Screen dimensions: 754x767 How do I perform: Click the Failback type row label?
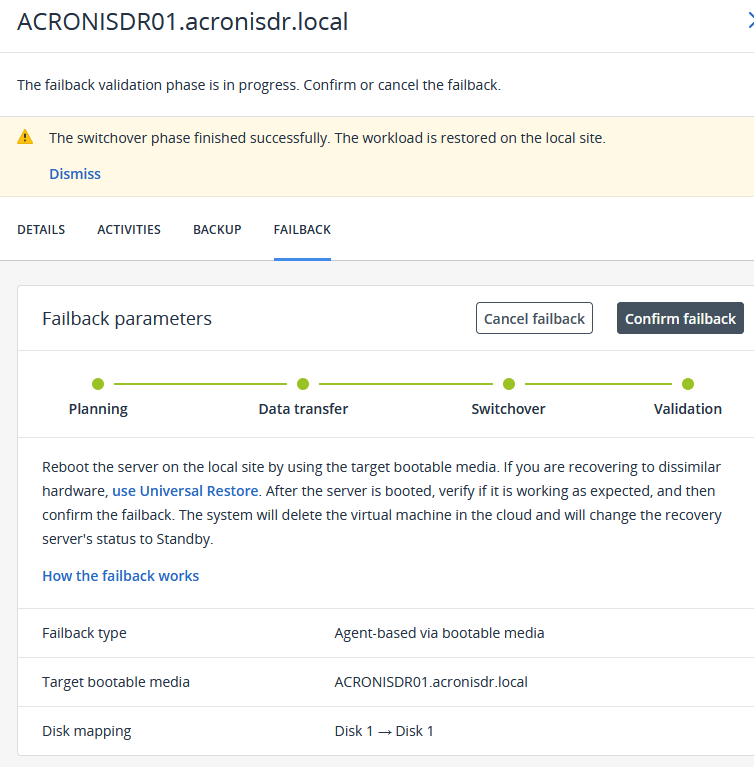point(84,633)
